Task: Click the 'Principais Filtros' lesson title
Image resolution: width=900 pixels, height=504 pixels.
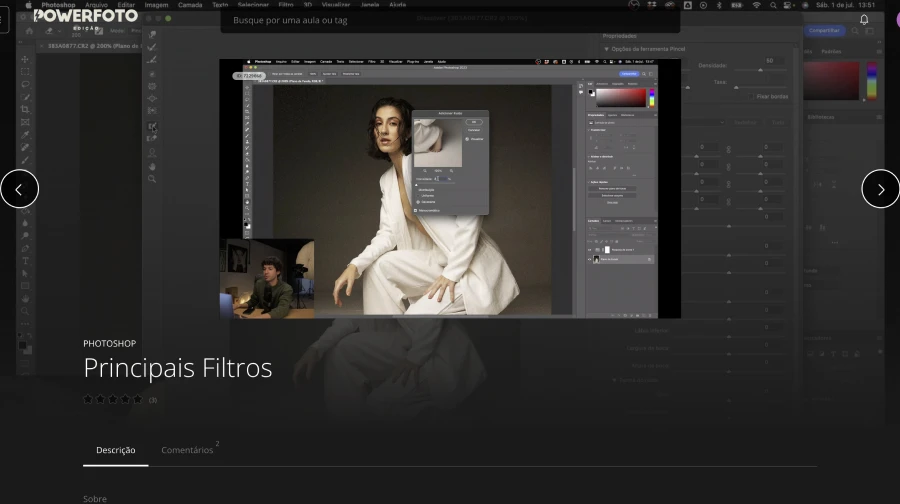Action: (x=177, y=368)
